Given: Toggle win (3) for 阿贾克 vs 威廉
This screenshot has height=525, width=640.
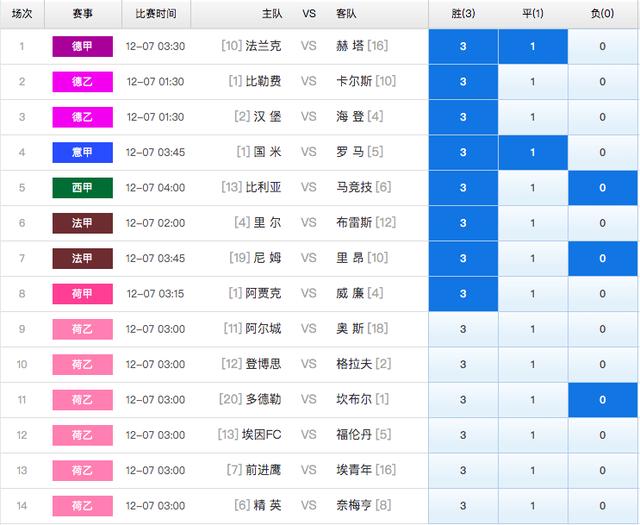Looking at the screenshot, I should tap(463, 294).
